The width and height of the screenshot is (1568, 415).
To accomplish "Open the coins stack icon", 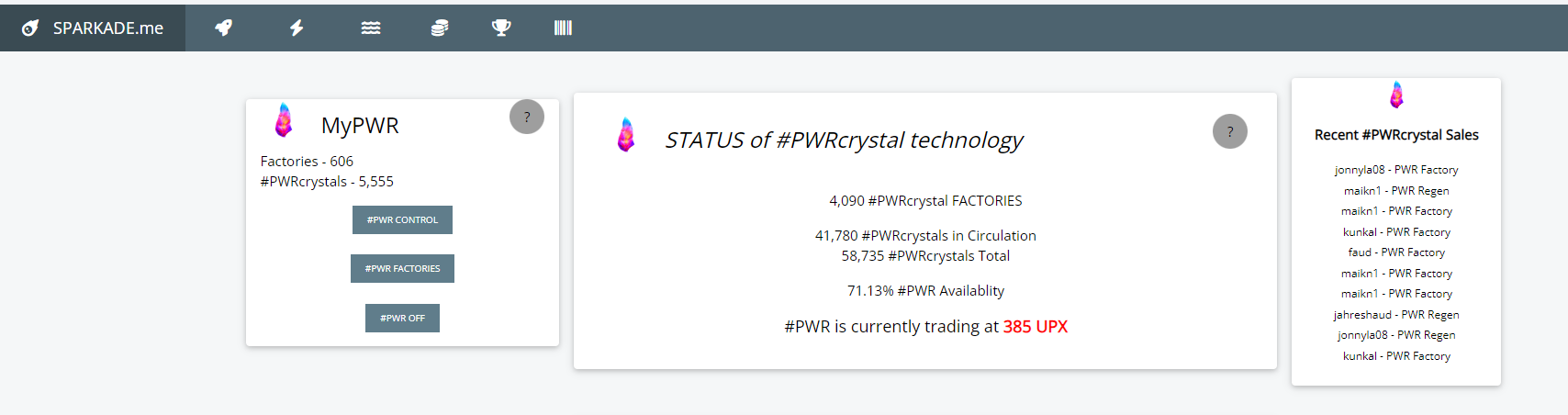I will (x=440, y=28).
